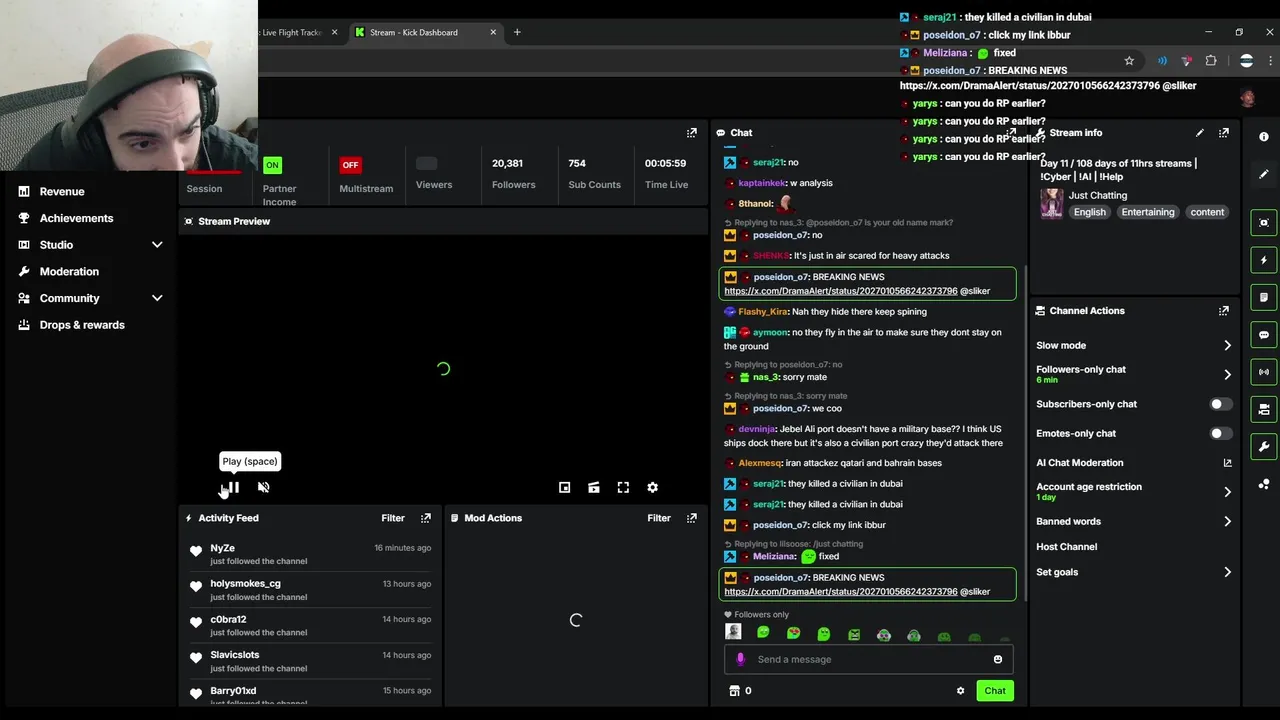Click the pencil icon in right rail
This screenshot has width=1280, height=720.
click(1264, 175)
